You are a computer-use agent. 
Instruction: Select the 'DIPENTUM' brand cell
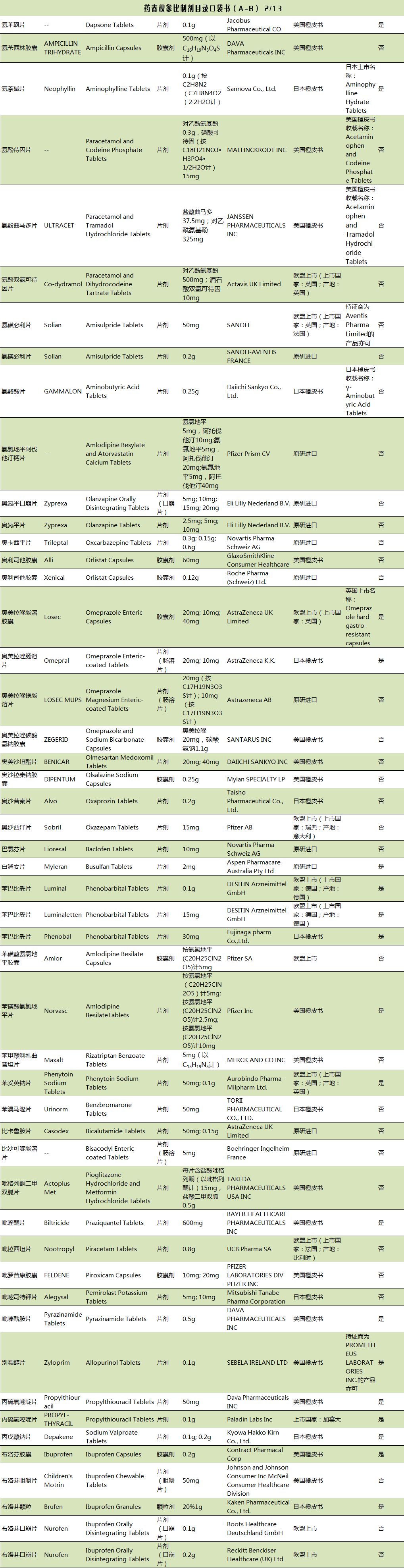pyautogui.click(x=60, y=779)
